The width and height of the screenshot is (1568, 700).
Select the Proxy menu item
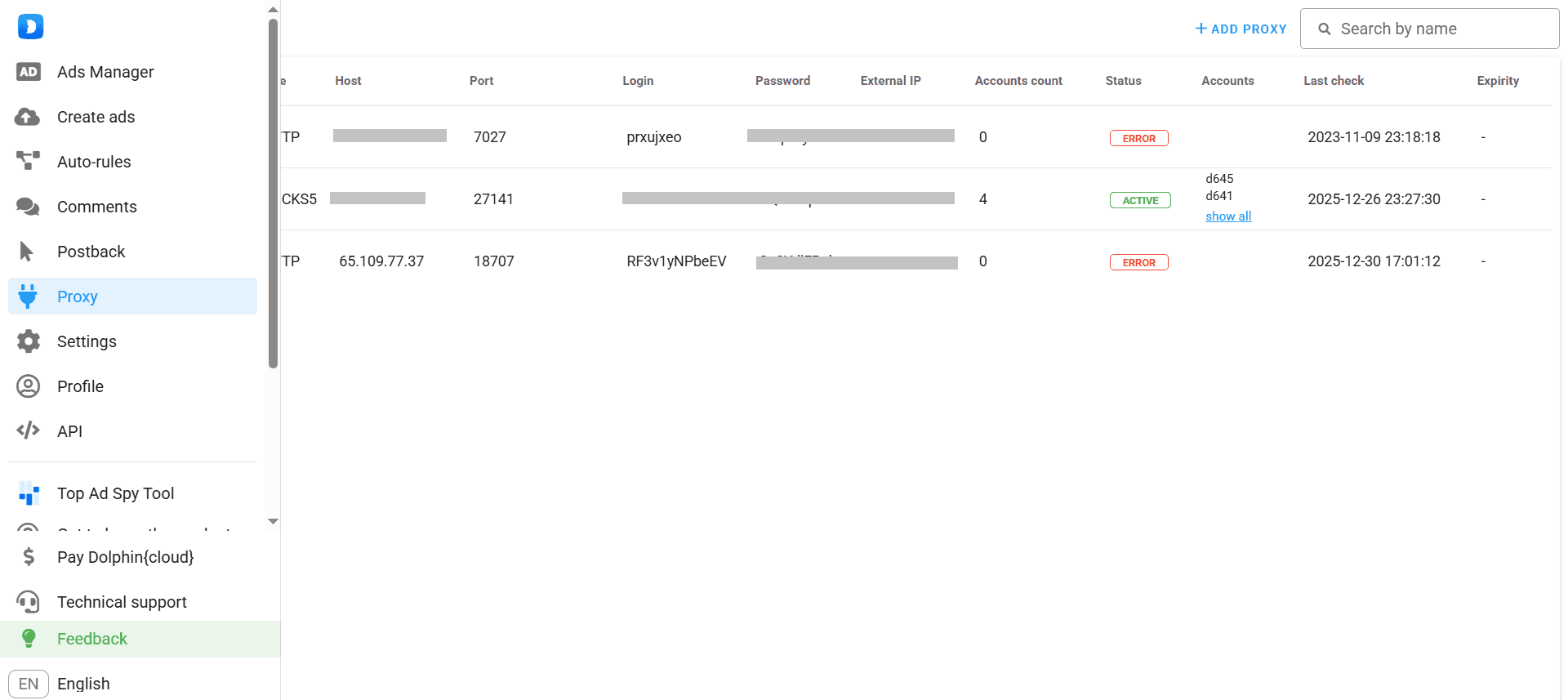pos(132,296)
